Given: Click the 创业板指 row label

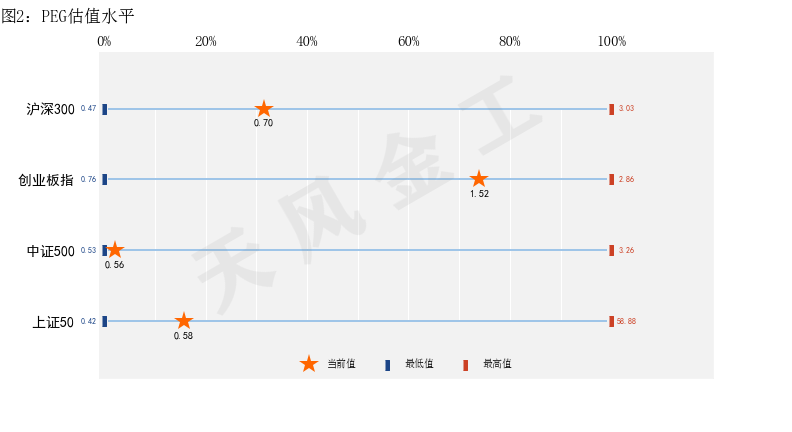Looking at the screenshot, I should (x=46, y=180).
